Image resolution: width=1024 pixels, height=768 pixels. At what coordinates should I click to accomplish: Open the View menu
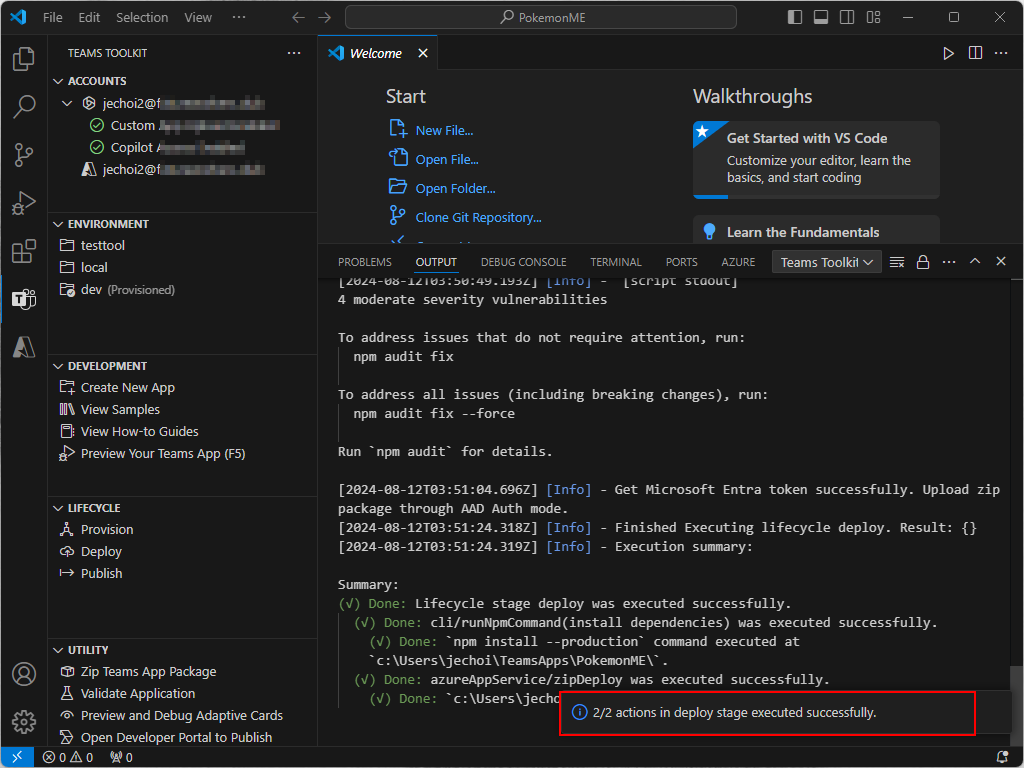point(198,18)
